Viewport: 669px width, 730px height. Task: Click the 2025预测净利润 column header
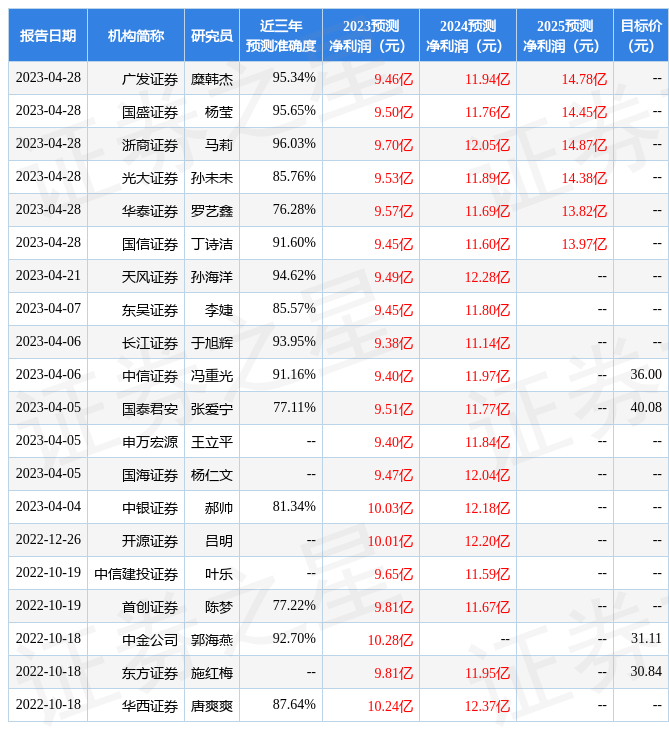[565, 35]
